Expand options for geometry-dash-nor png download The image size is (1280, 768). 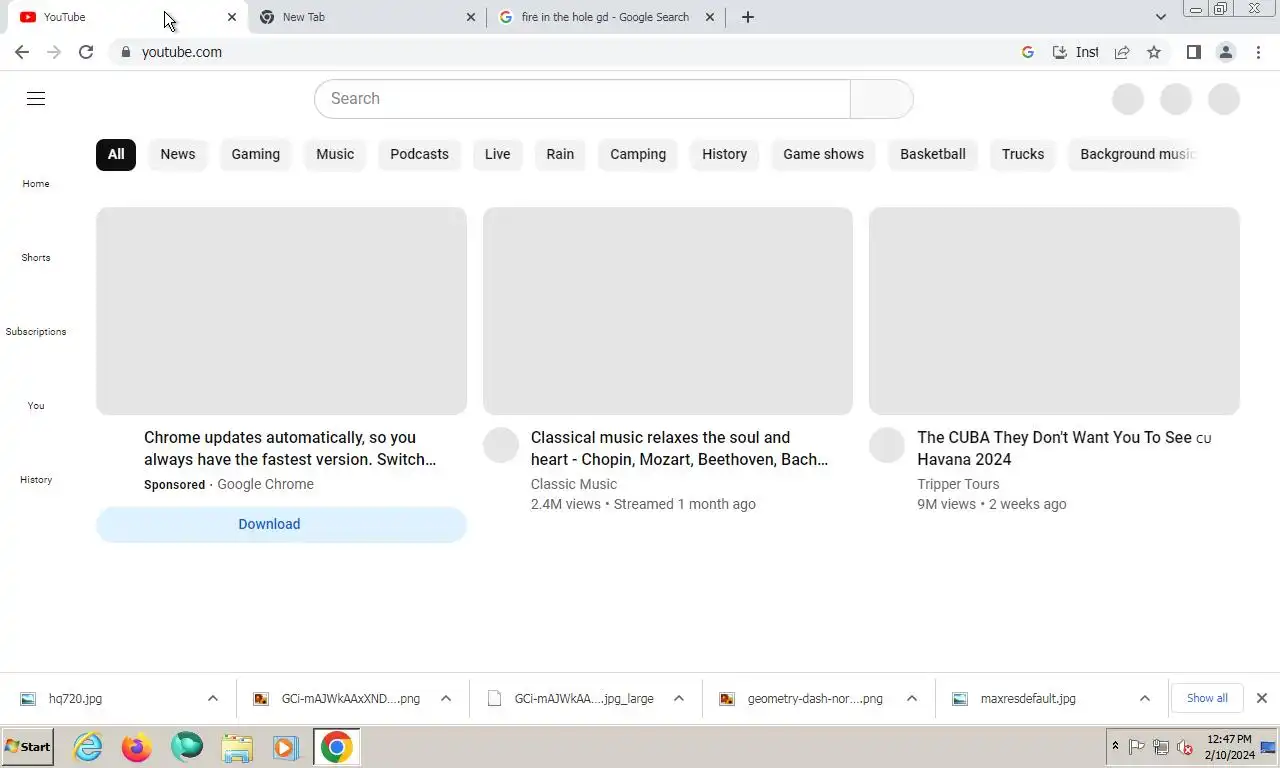coord(912,699)
